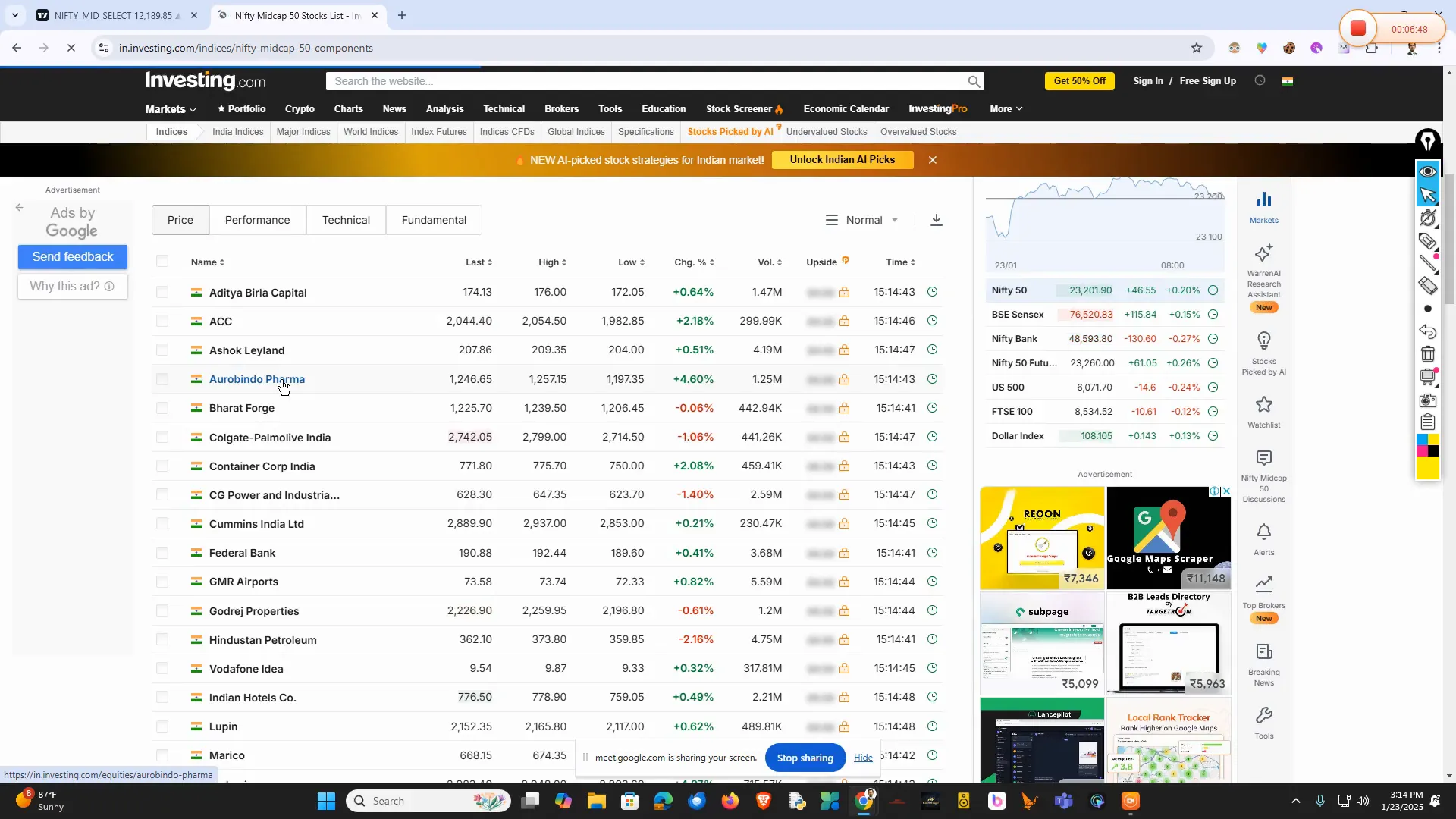Expand the Markets navigation dropdown
1456x819 pixels.
point(169,108)
